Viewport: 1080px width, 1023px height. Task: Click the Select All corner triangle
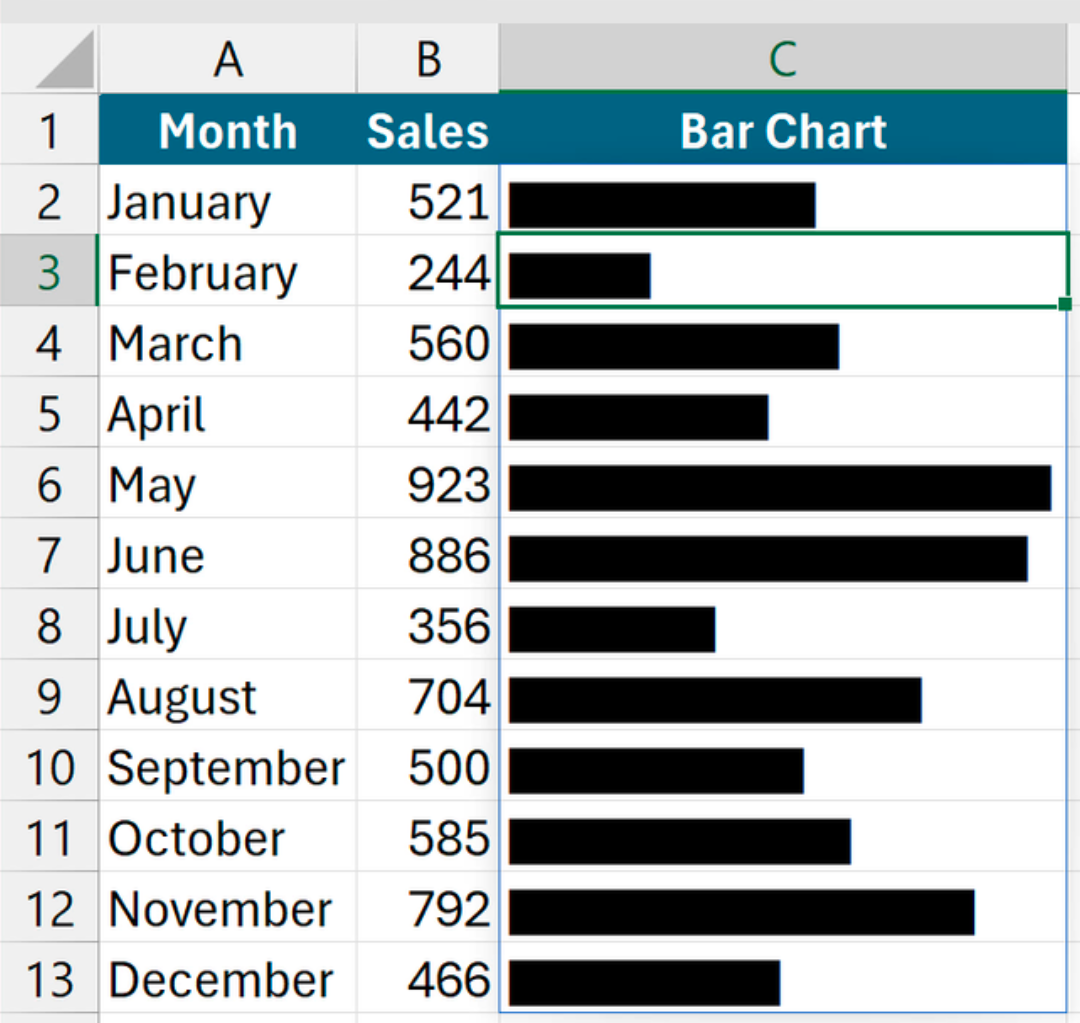(66, 61)
